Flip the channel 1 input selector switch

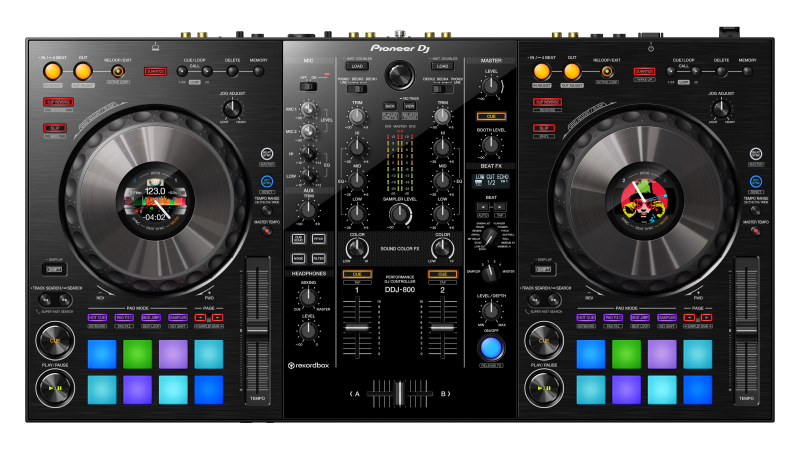coord(357,87)
